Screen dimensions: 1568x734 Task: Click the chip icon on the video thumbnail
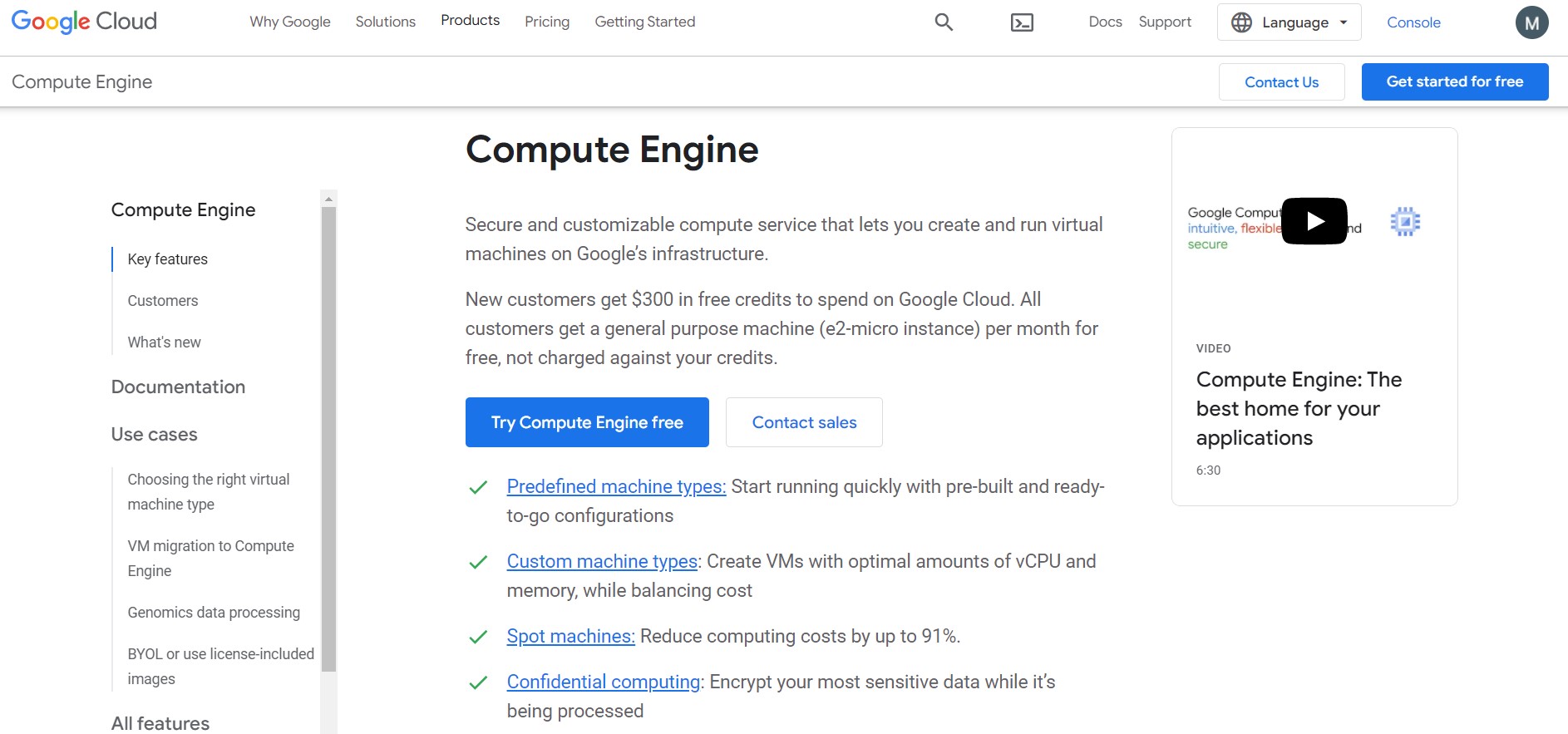[1405, 220]
